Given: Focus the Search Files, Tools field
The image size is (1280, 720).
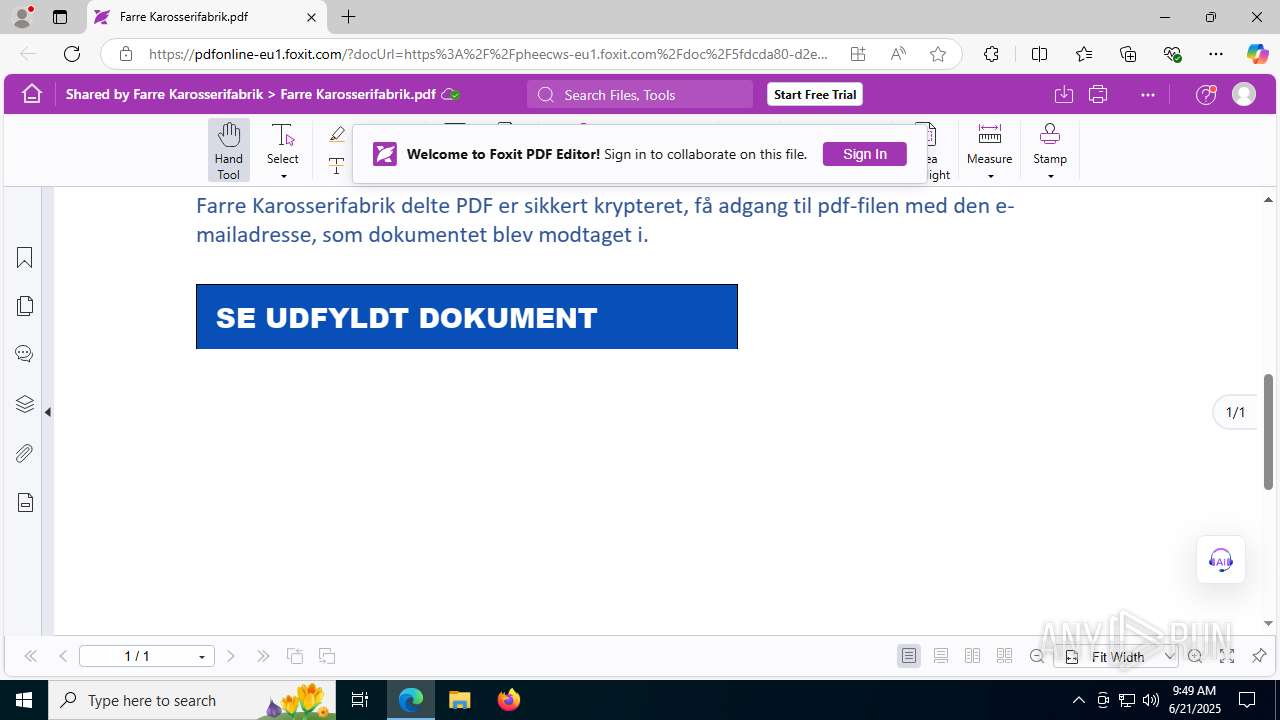Looking at the screenshot, I should pos(640,94).
